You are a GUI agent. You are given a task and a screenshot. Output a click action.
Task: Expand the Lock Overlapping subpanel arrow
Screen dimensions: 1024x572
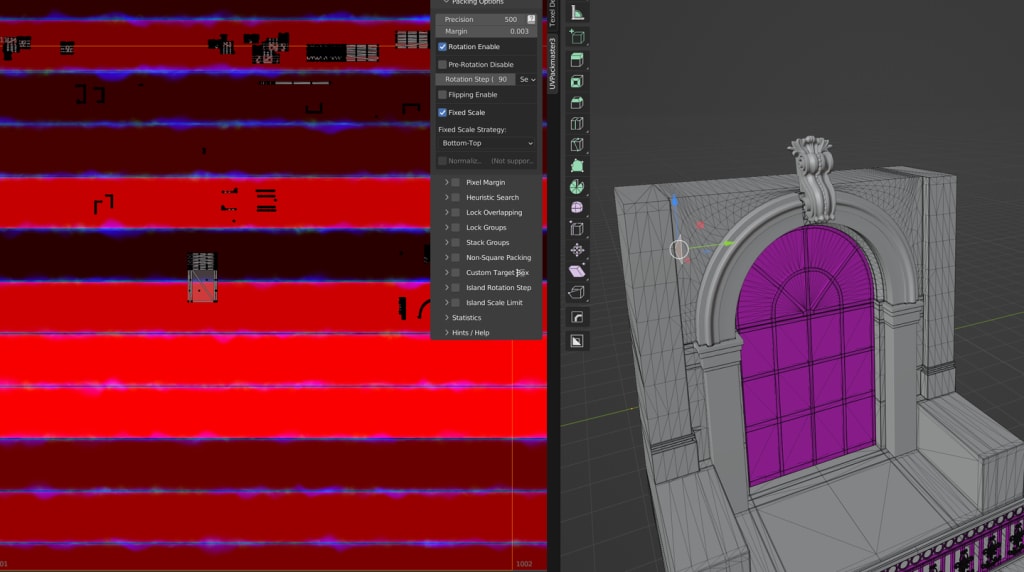[447, 213]
